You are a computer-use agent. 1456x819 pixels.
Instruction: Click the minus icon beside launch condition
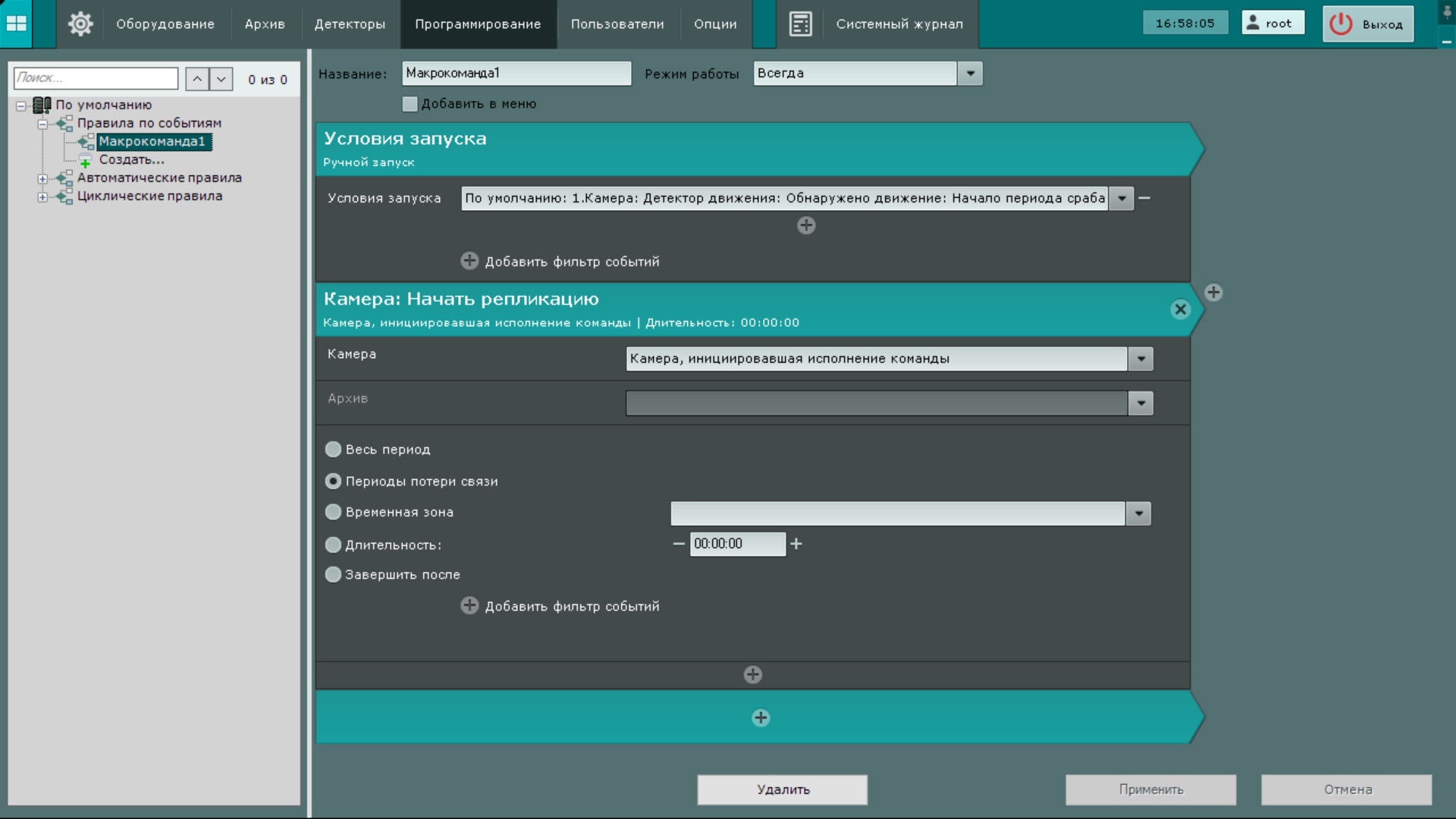1145,198
